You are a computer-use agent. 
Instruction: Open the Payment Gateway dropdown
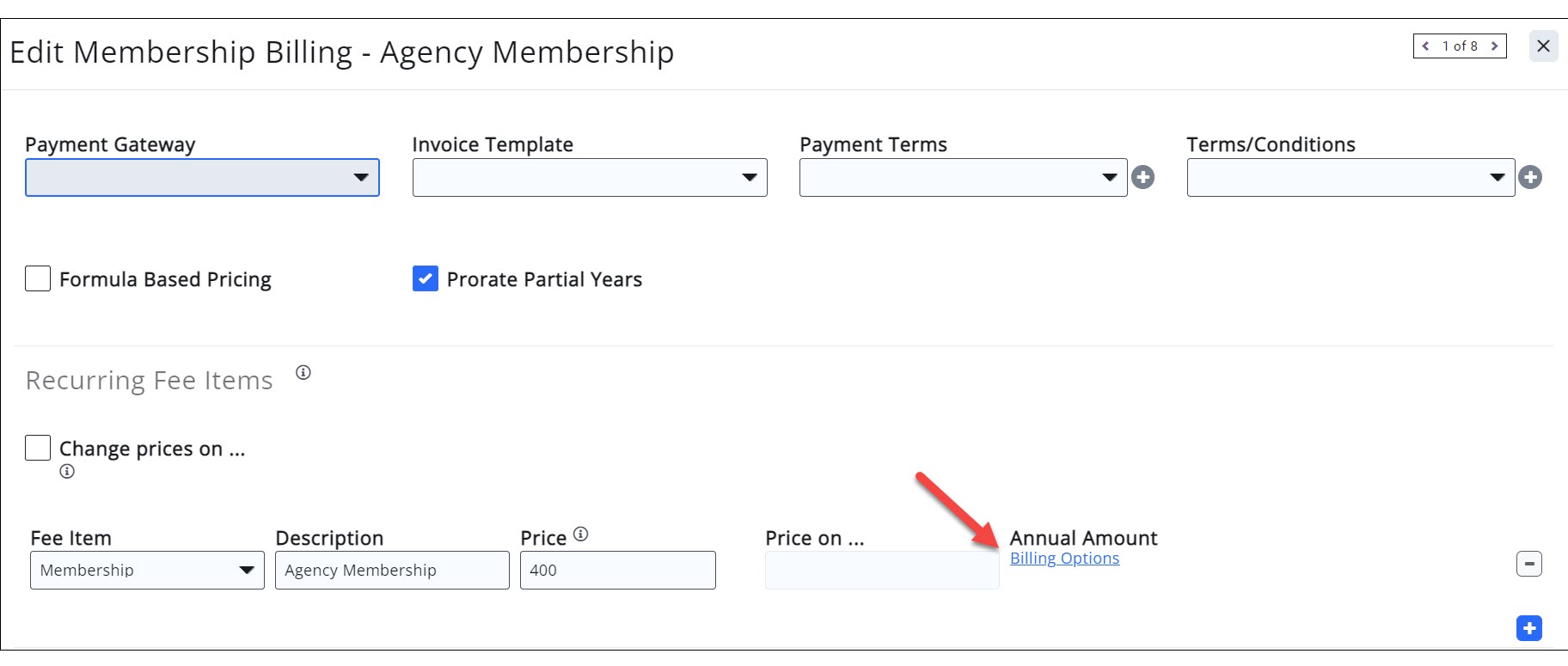point(202,178)
